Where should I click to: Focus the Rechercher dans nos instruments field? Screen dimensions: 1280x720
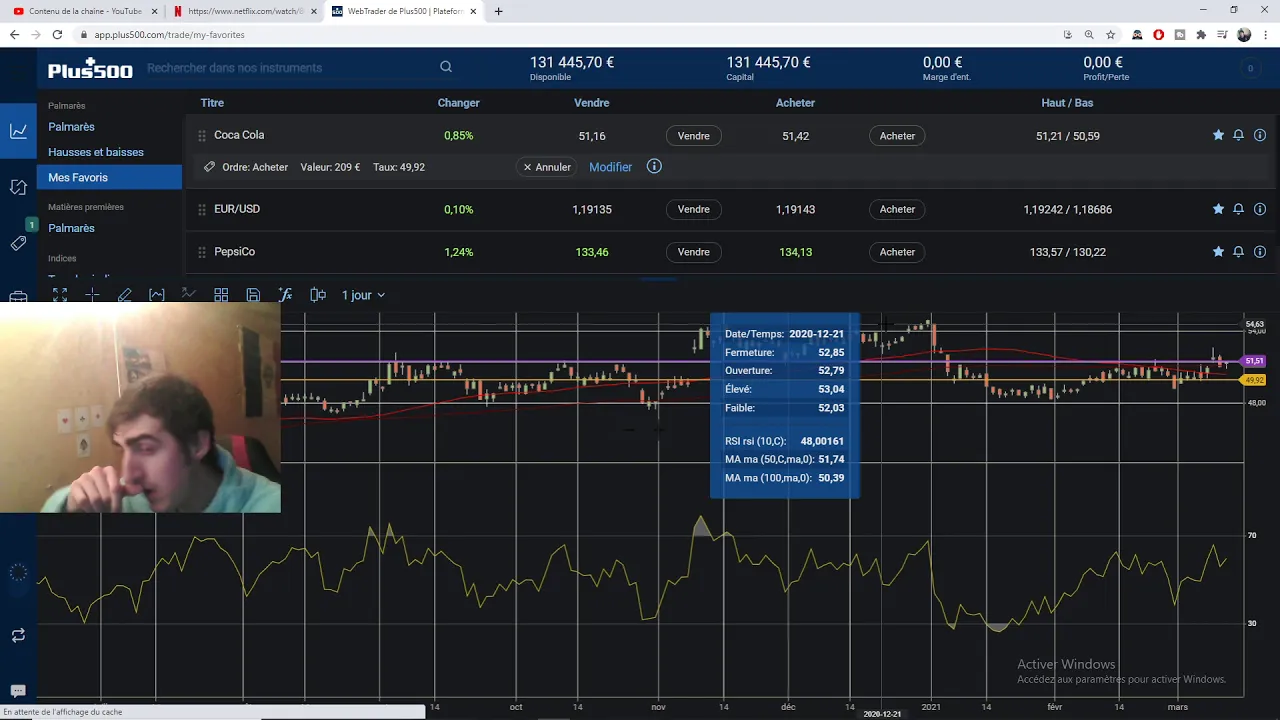[290, 68]
